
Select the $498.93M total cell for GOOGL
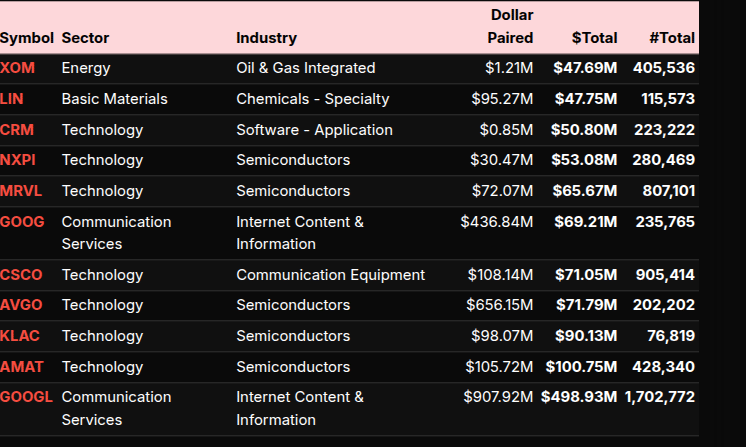tap(579, 397)
